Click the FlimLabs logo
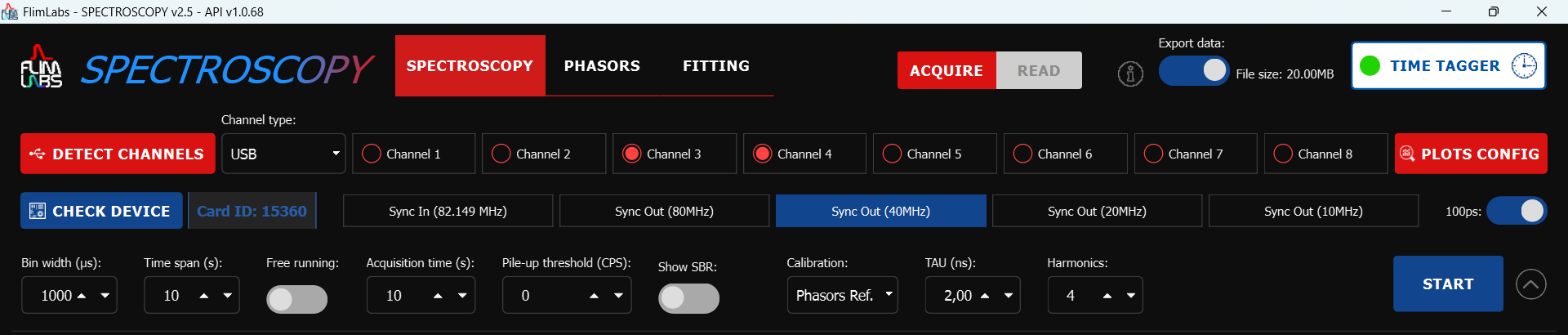This screenshot has width=1568, height=335. (x=41, y=67)
